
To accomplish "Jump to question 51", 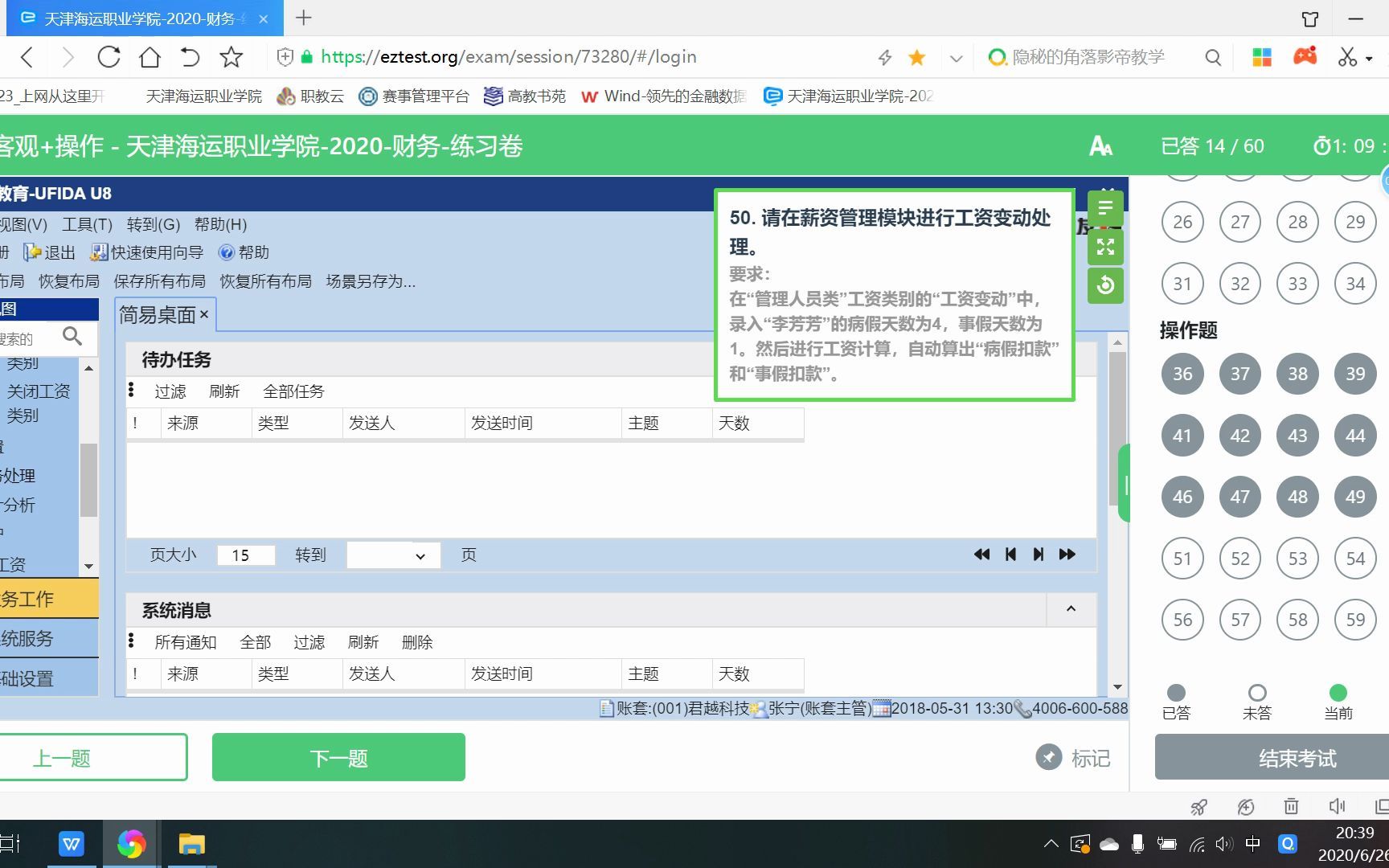I will pos(1182,559).
